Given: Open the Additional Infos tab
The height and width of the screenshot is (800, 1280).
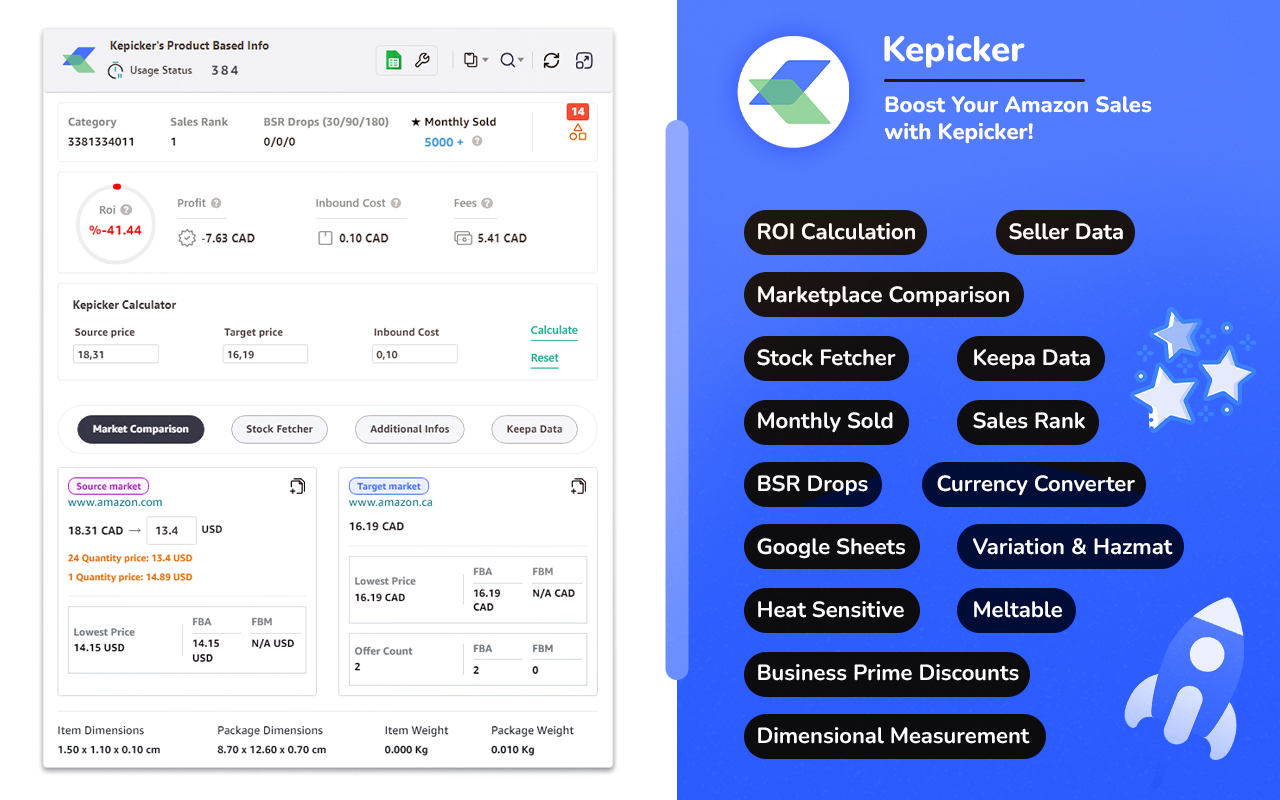Looking at the screenshot, I should point(410,429).
